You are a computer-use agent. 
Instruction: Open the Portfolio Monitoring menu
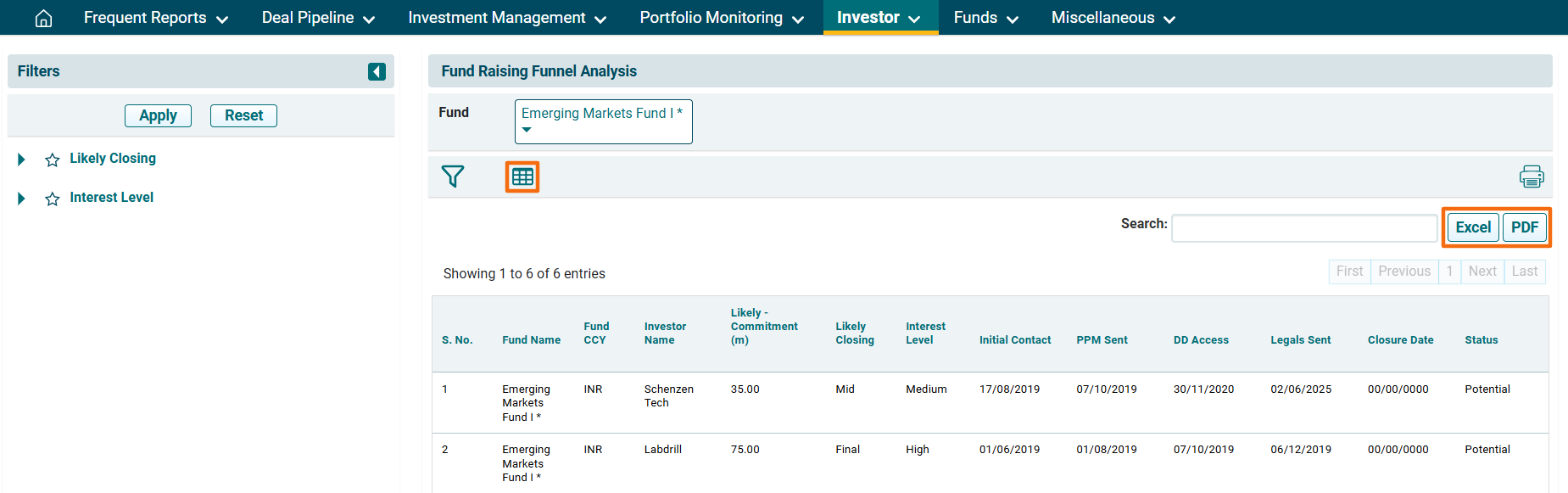(x=721, y=18)
